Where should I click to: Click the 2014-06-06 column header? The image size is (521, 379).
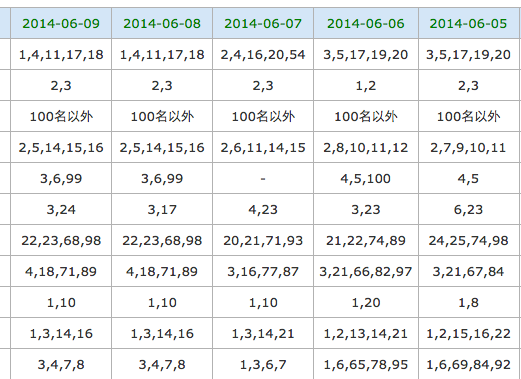point(366,23)
